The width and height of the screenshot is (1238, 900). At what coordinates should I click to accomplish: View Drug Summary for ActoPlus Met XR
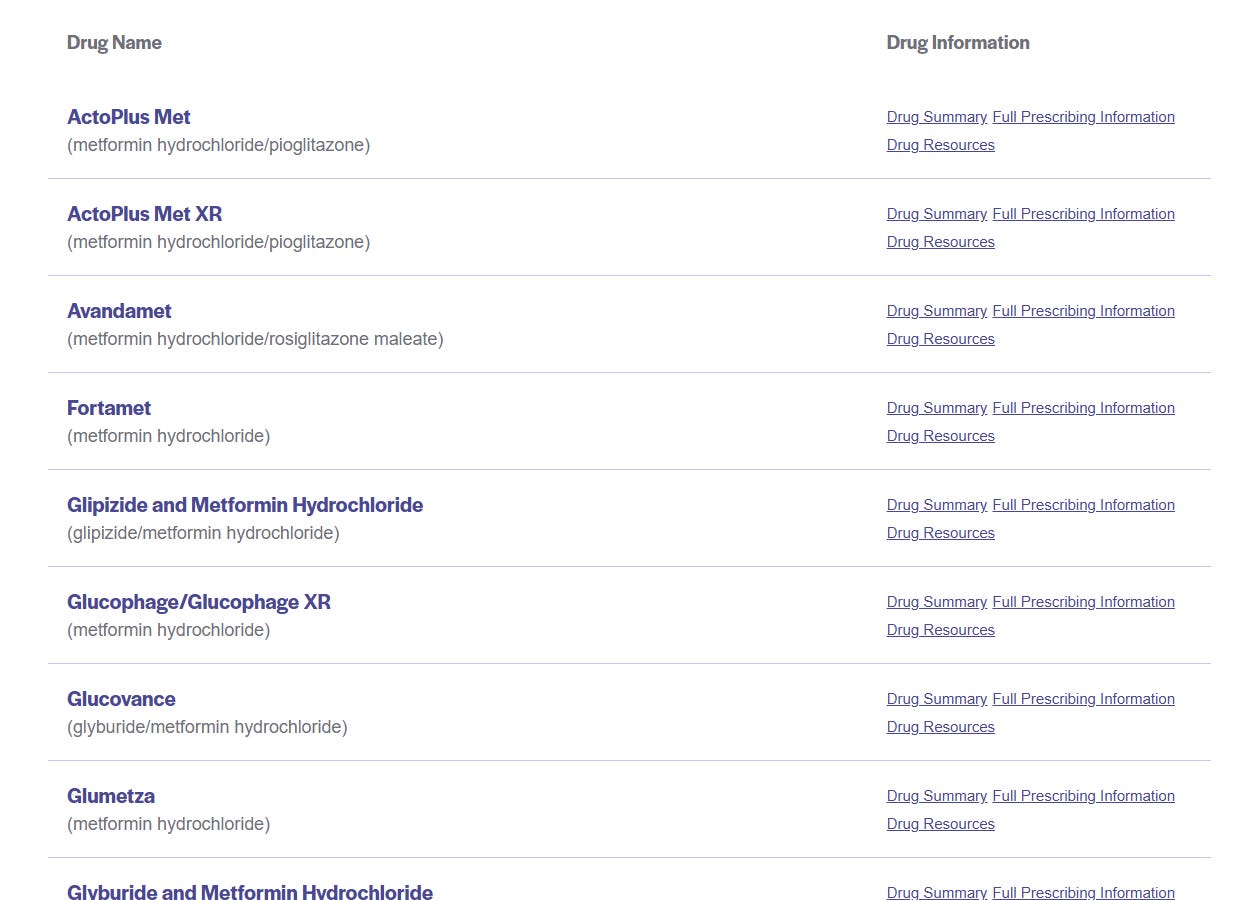pos(937,214)
